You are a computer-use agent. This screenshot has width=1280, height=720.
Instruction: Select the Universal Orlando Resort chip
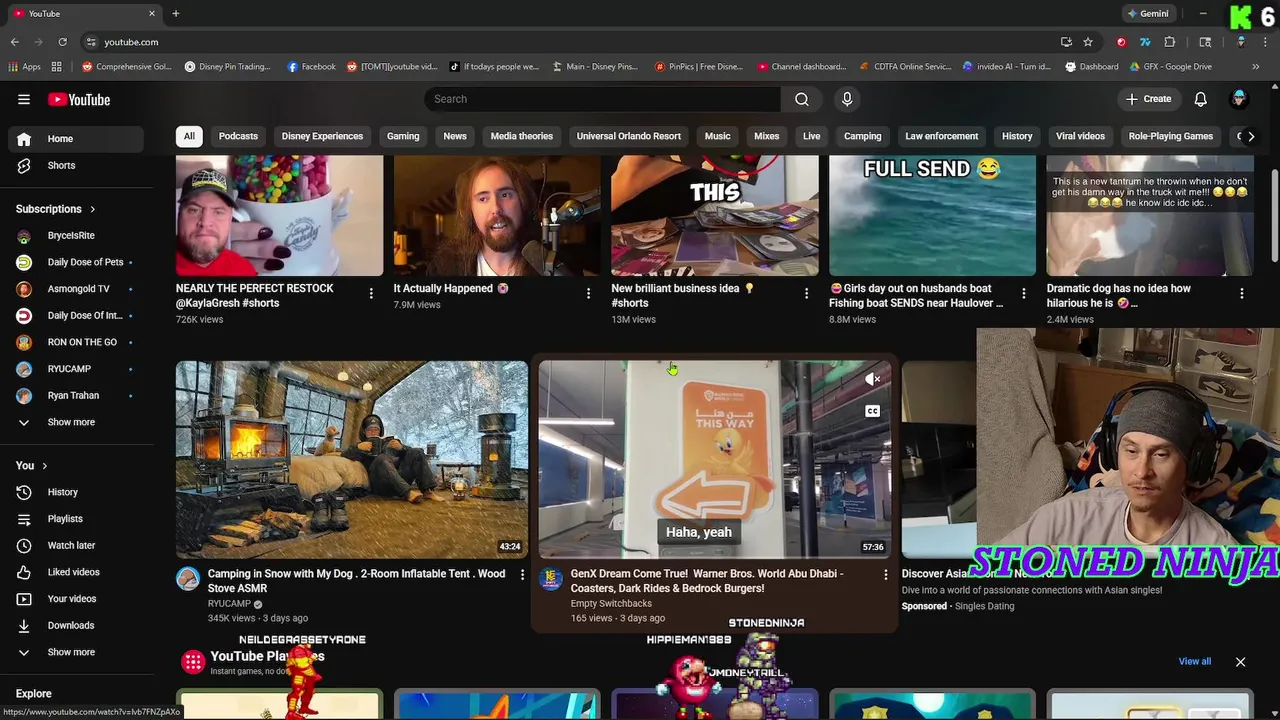pos(629,136)
